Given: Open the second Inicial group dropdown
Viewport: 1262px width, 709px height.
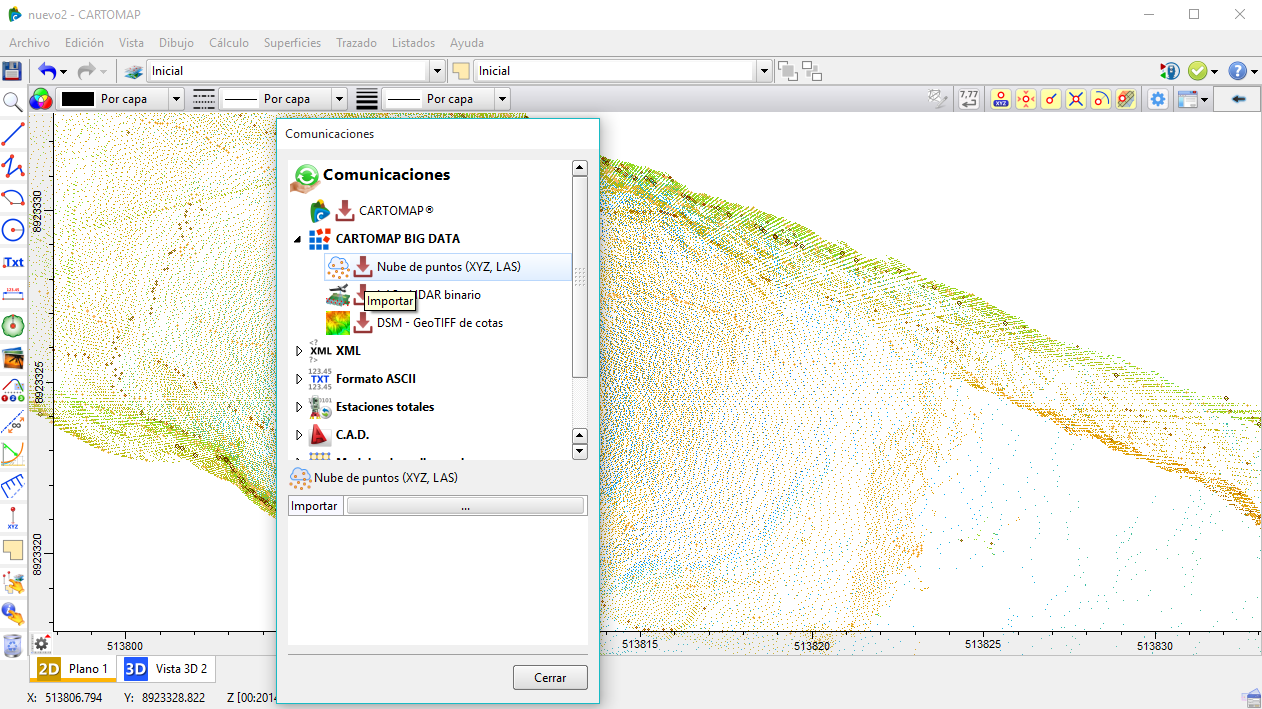Looking at the screenshot, I should tap(765, 71).
